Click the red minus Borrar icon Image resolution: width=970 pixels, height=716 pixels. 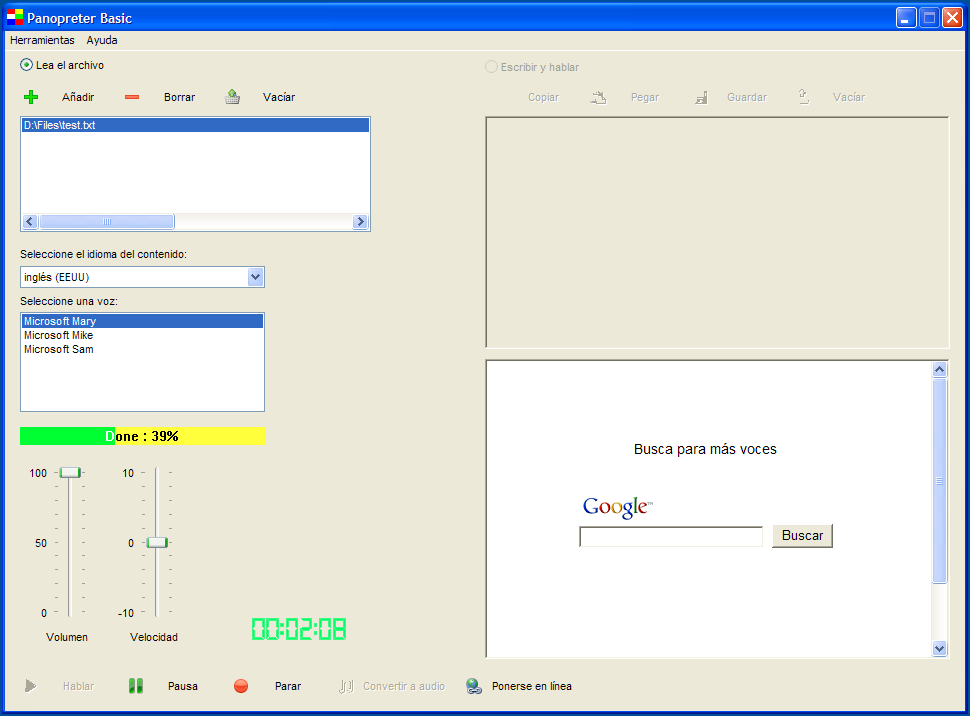[x=132, y=97]
